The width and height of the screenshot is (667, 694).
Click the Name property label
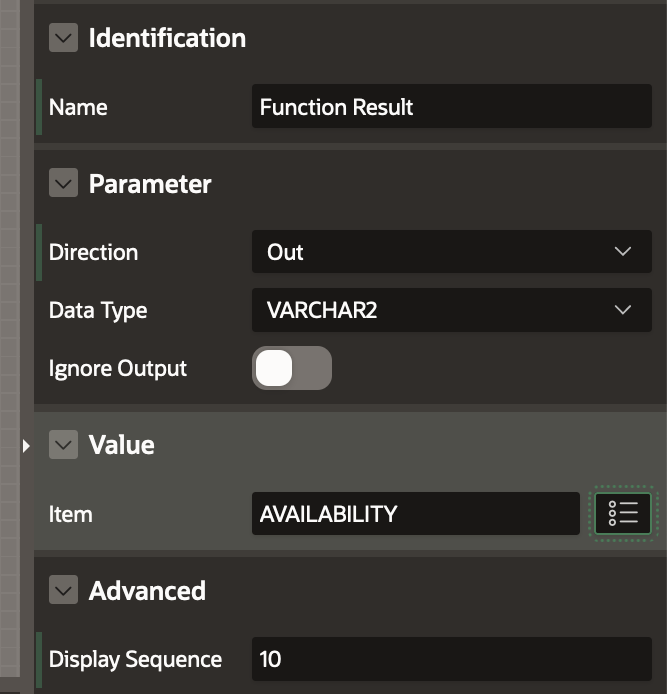78,107
